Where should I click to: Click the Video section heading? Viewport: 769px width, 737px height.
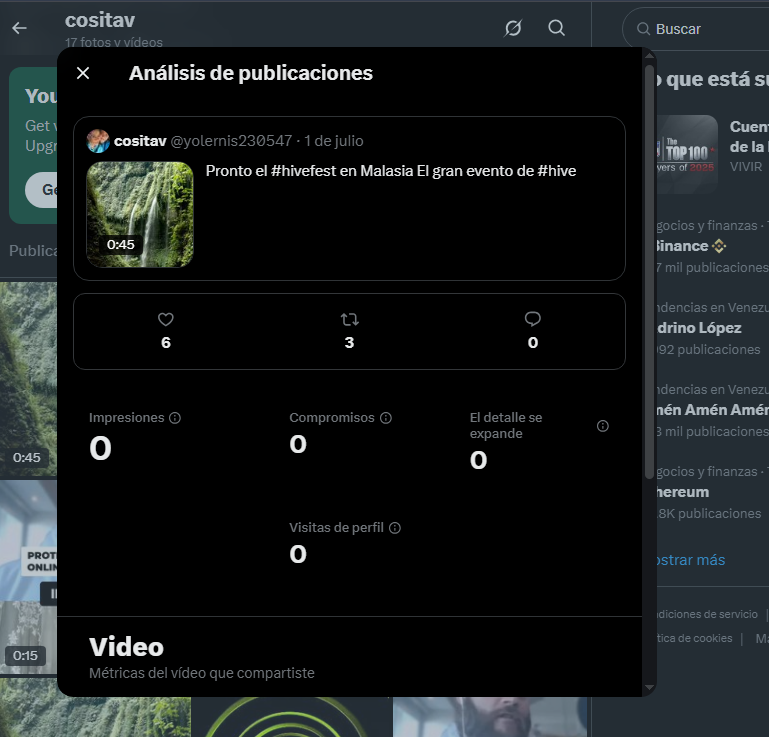(x=127, y=647)
